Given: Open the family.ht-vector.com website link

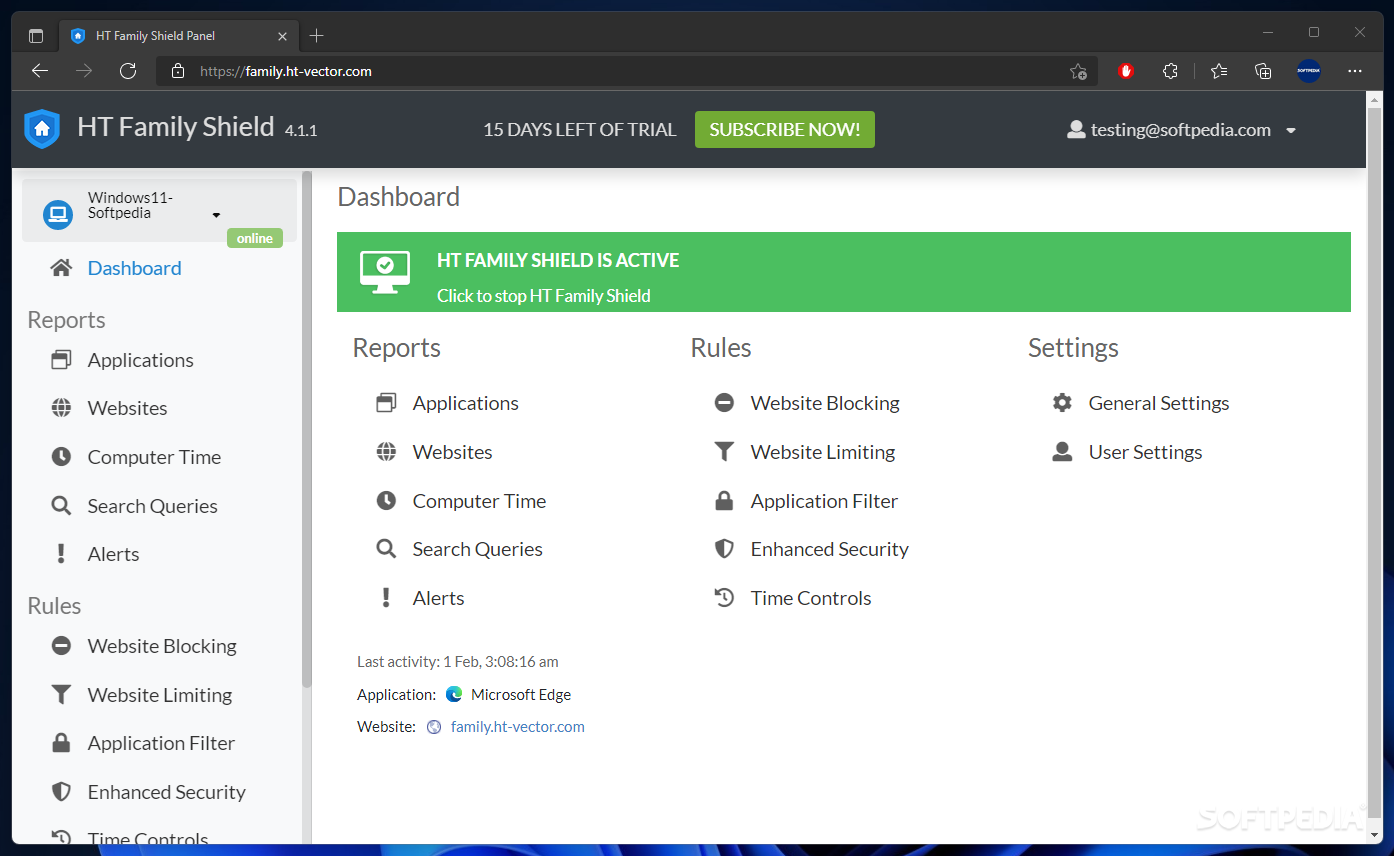Looking at the screenshot, I should click(x=517, y=727).
